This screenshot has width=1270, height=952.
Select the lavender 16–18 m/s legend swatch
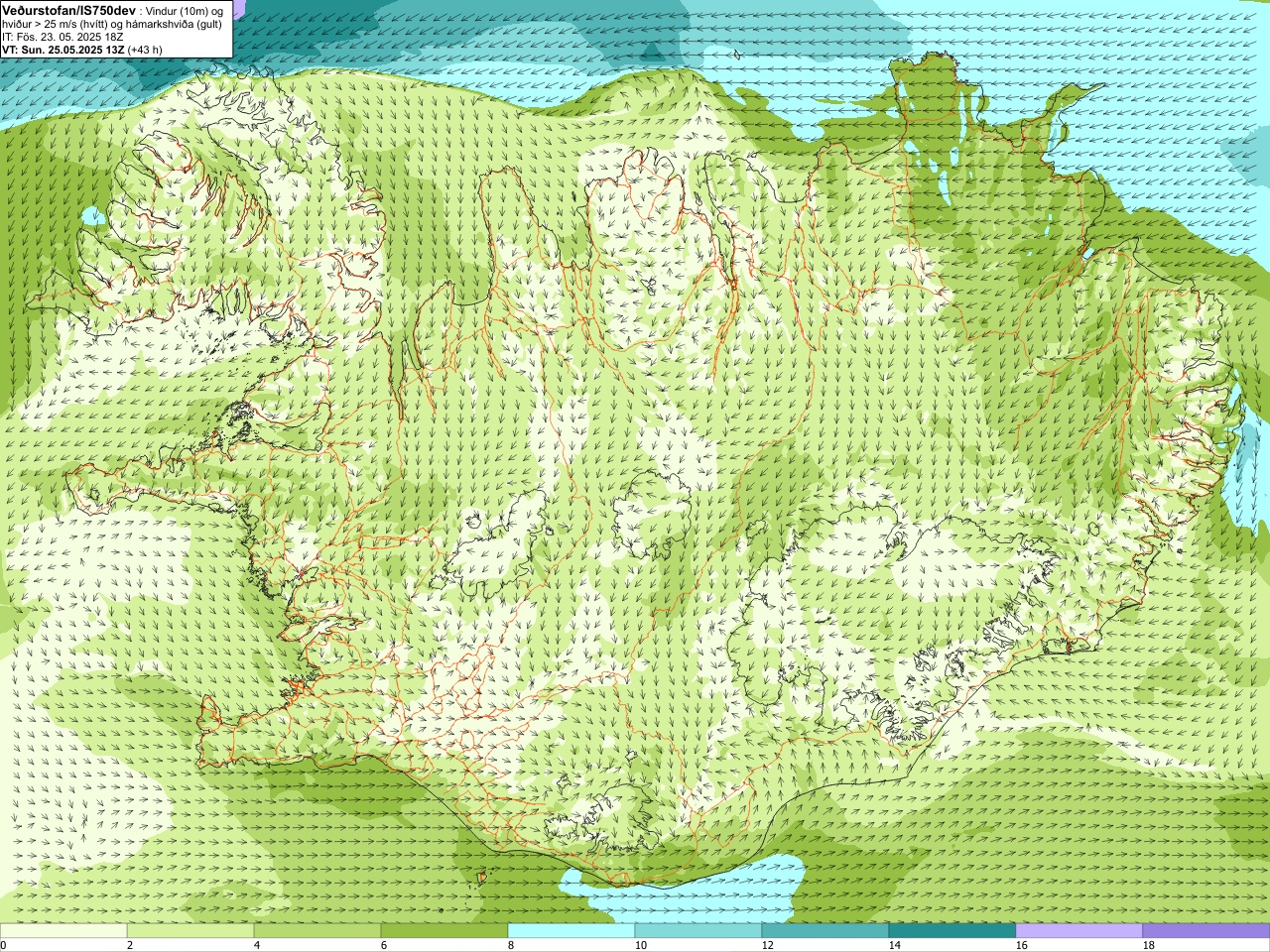pos(1079,931)
